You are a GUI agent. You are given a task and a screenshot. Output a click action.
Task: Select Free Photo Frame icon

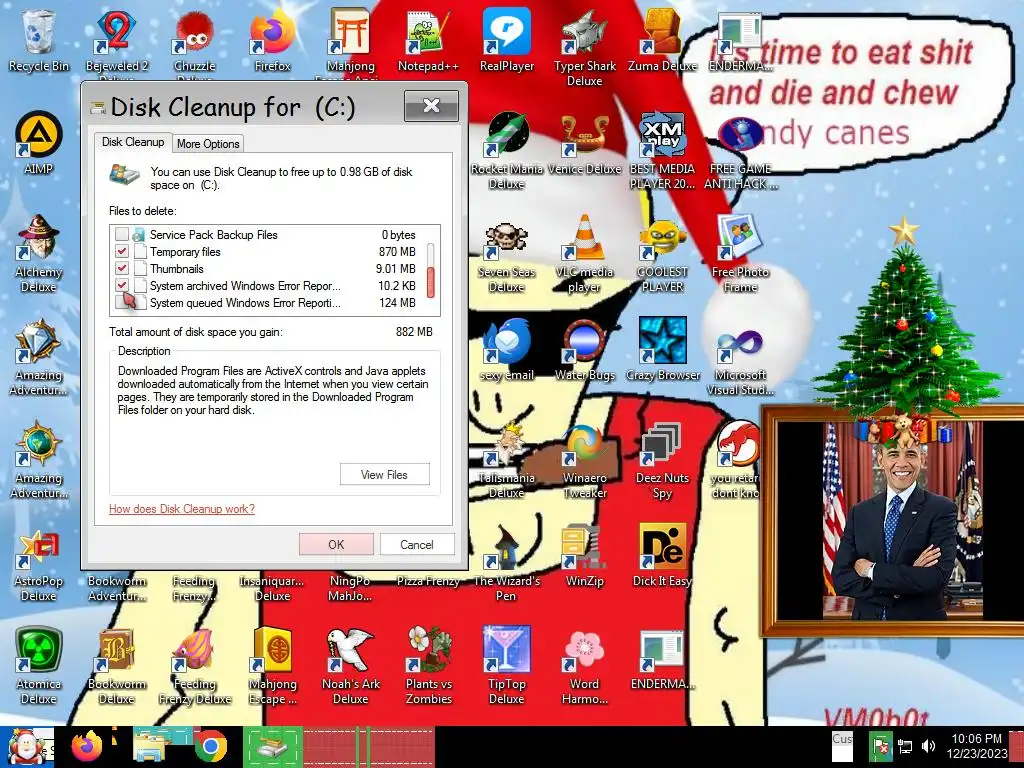(740, 253)
